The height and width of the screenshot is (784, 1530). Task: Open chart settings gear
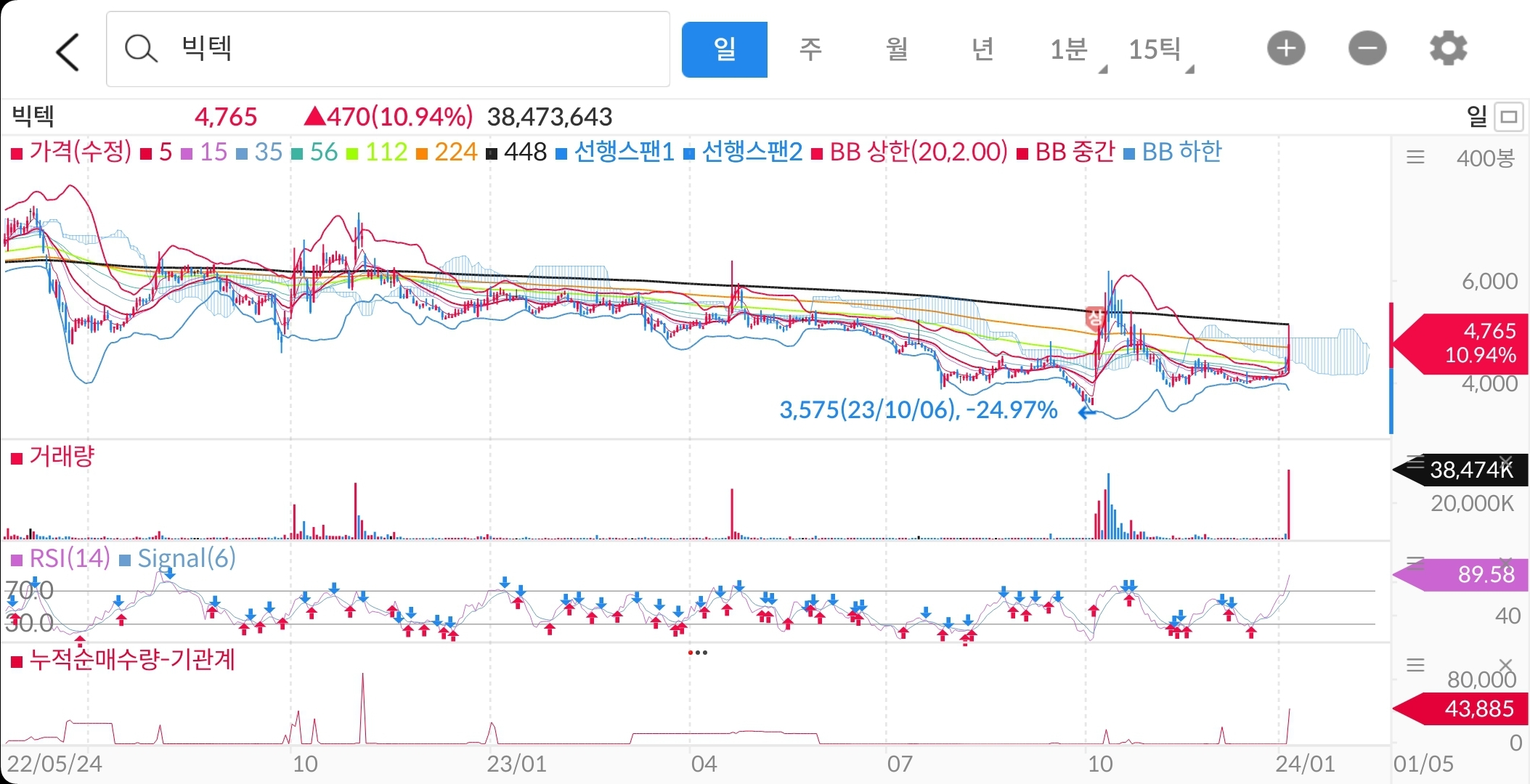pos(1448,49)
